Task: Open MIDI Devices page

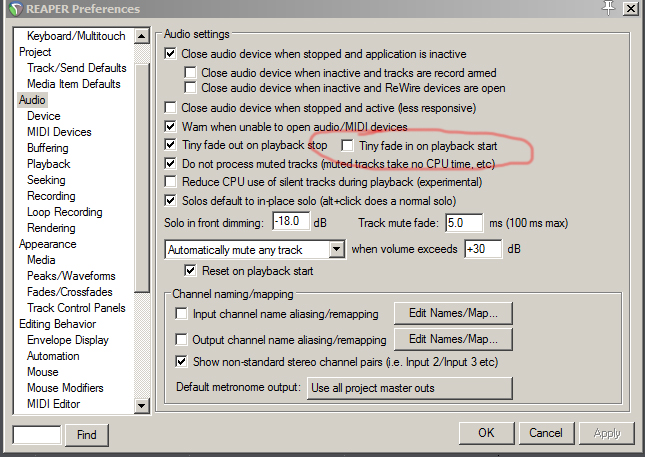Action: (x=59, y=132)
